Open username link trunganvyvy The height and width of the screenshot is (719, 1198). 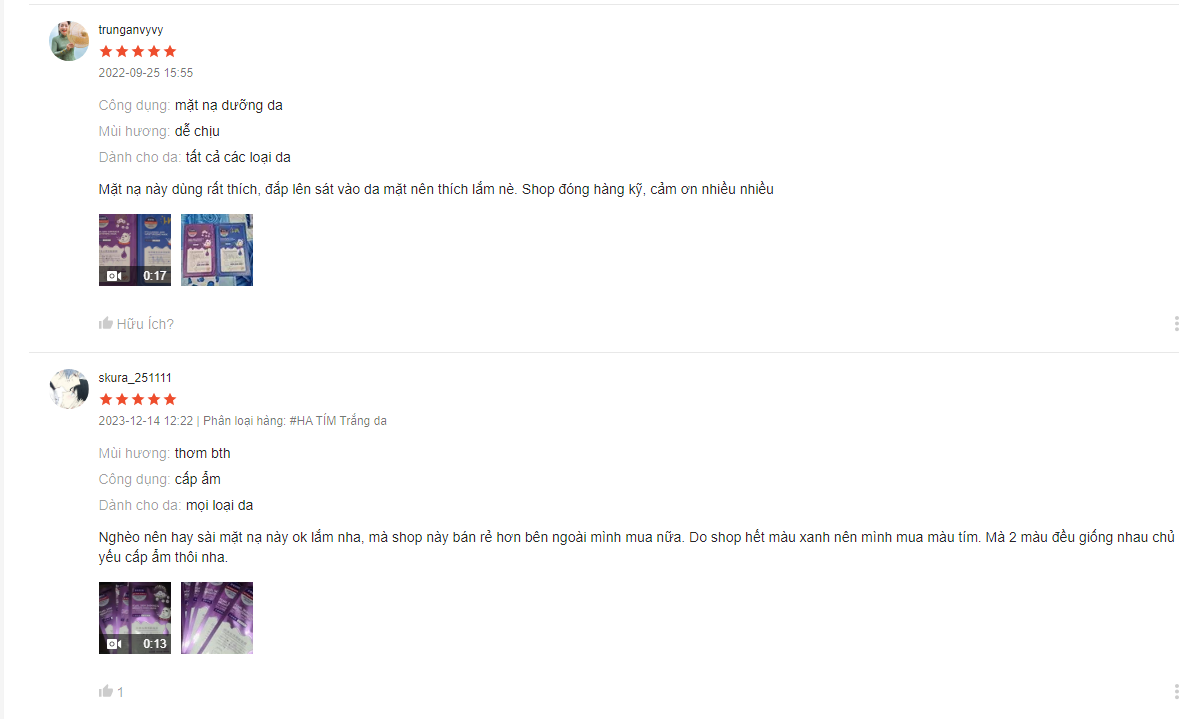(131, 30)
